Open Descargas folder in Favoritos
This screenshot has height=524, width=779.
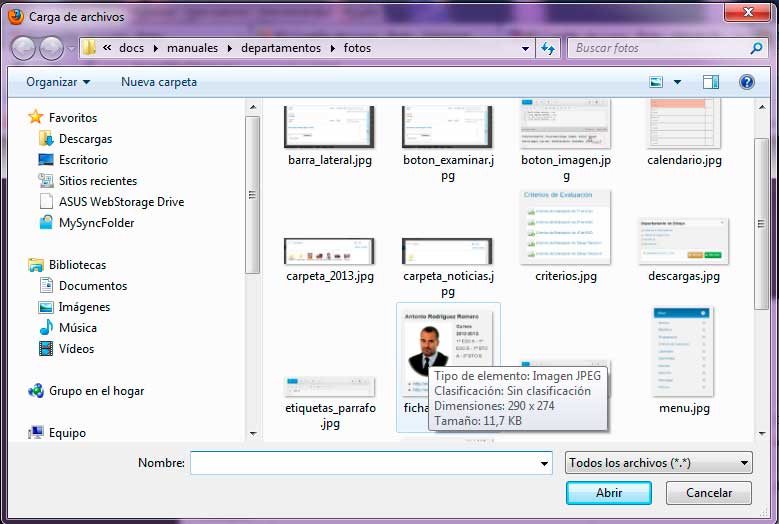click(x=85, y=139)
